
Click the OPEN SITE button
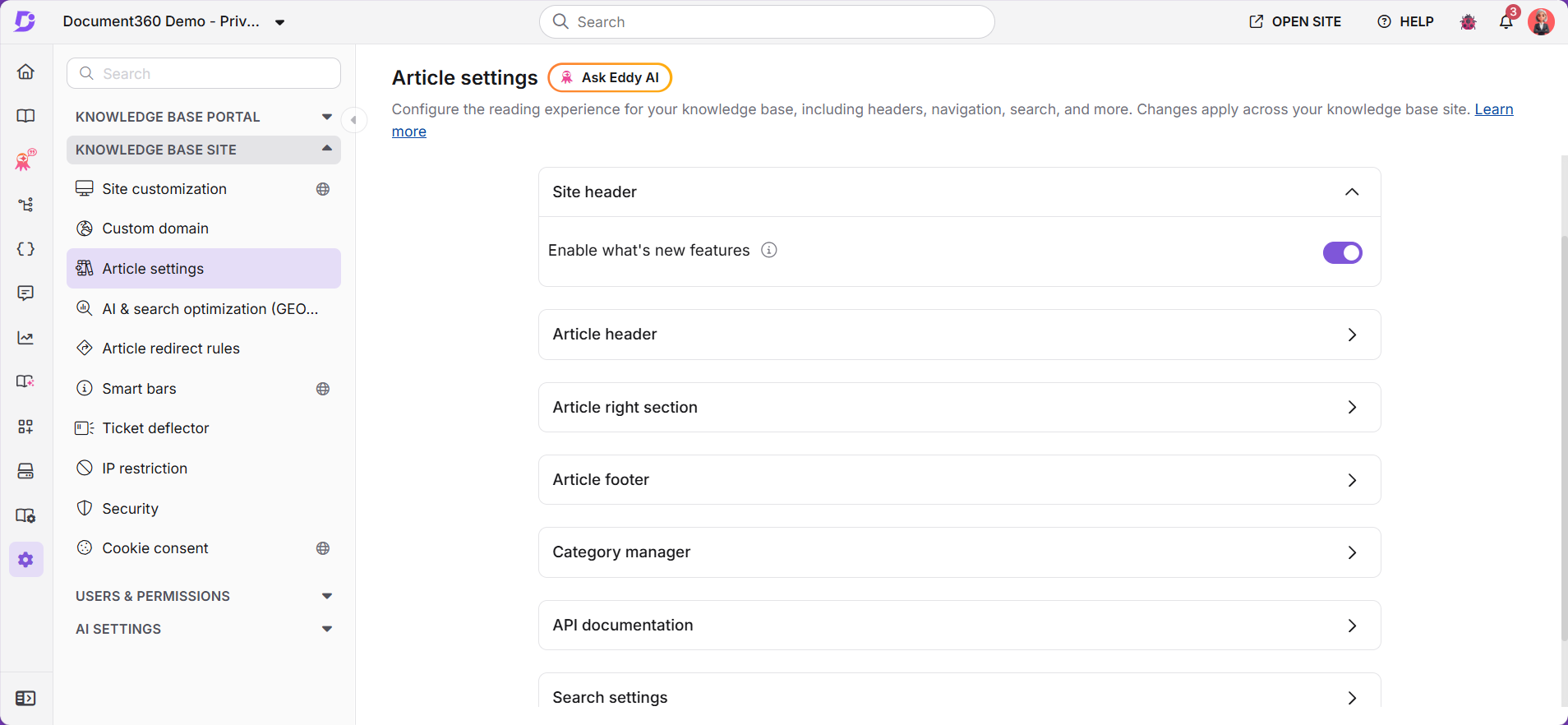pos(1295,22)
